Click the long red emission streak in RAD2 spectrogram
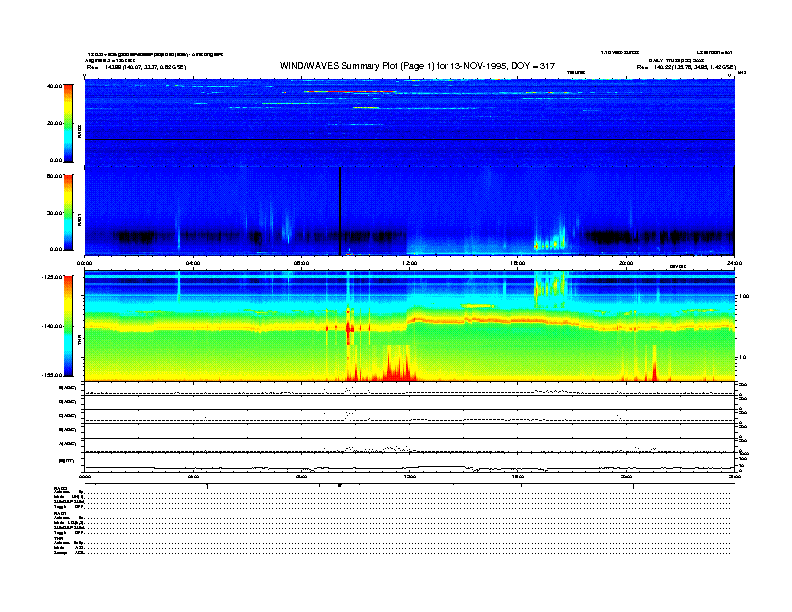 350,92
